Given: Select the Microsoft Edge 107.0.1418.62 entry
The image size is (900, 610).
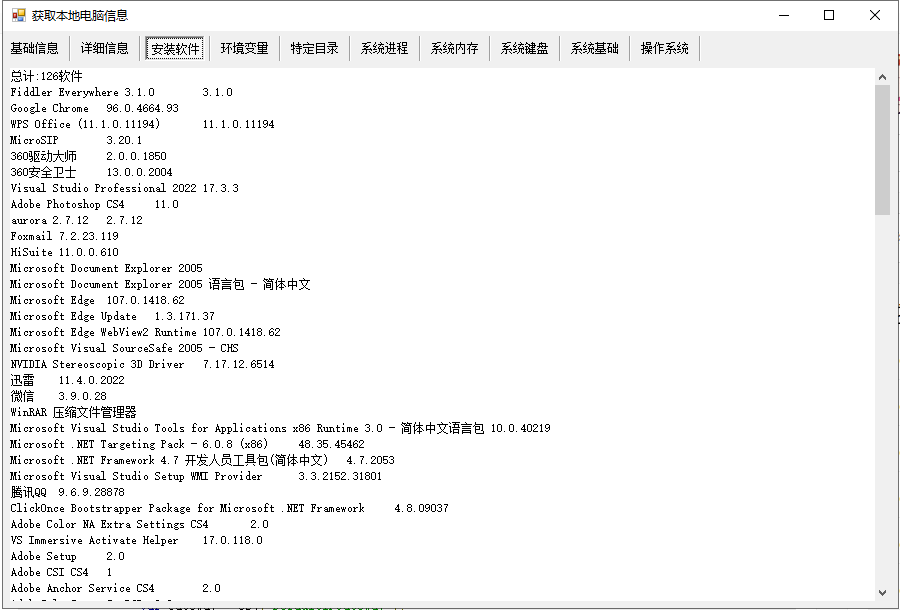Looking at the screenshot, I should (x=98, y=301).
